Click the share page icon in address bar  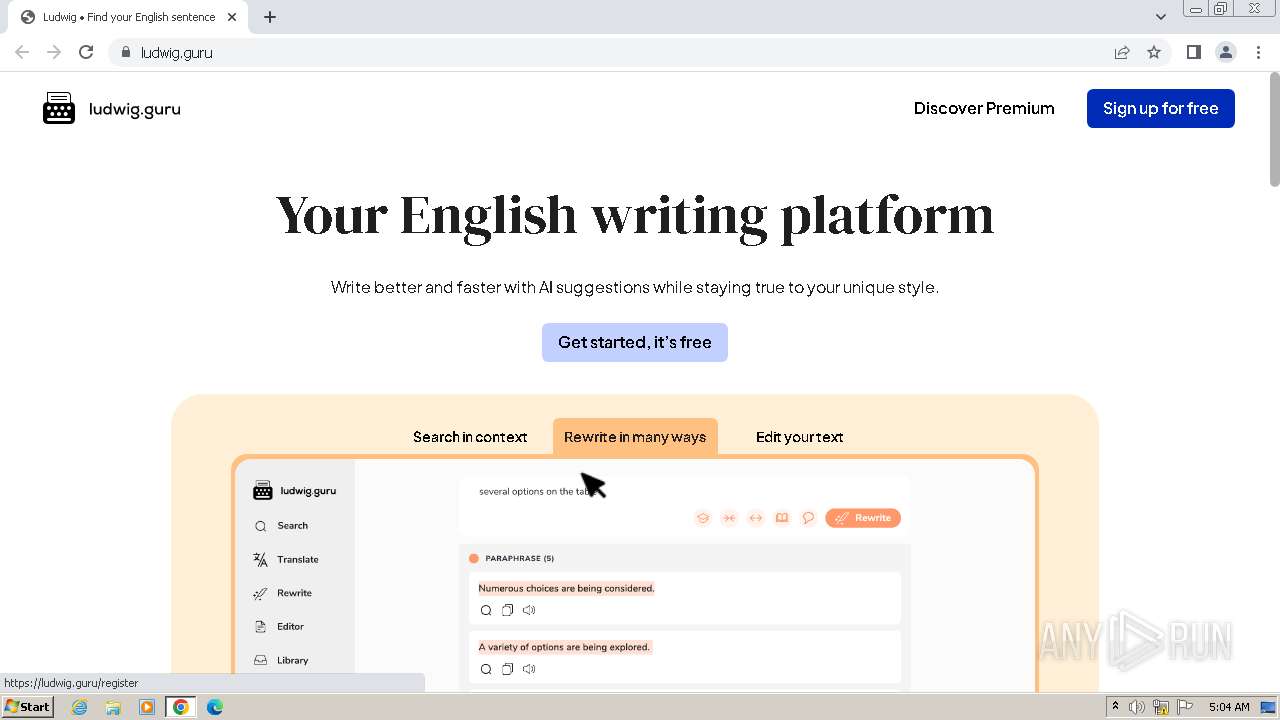(x=1122, y=52)
